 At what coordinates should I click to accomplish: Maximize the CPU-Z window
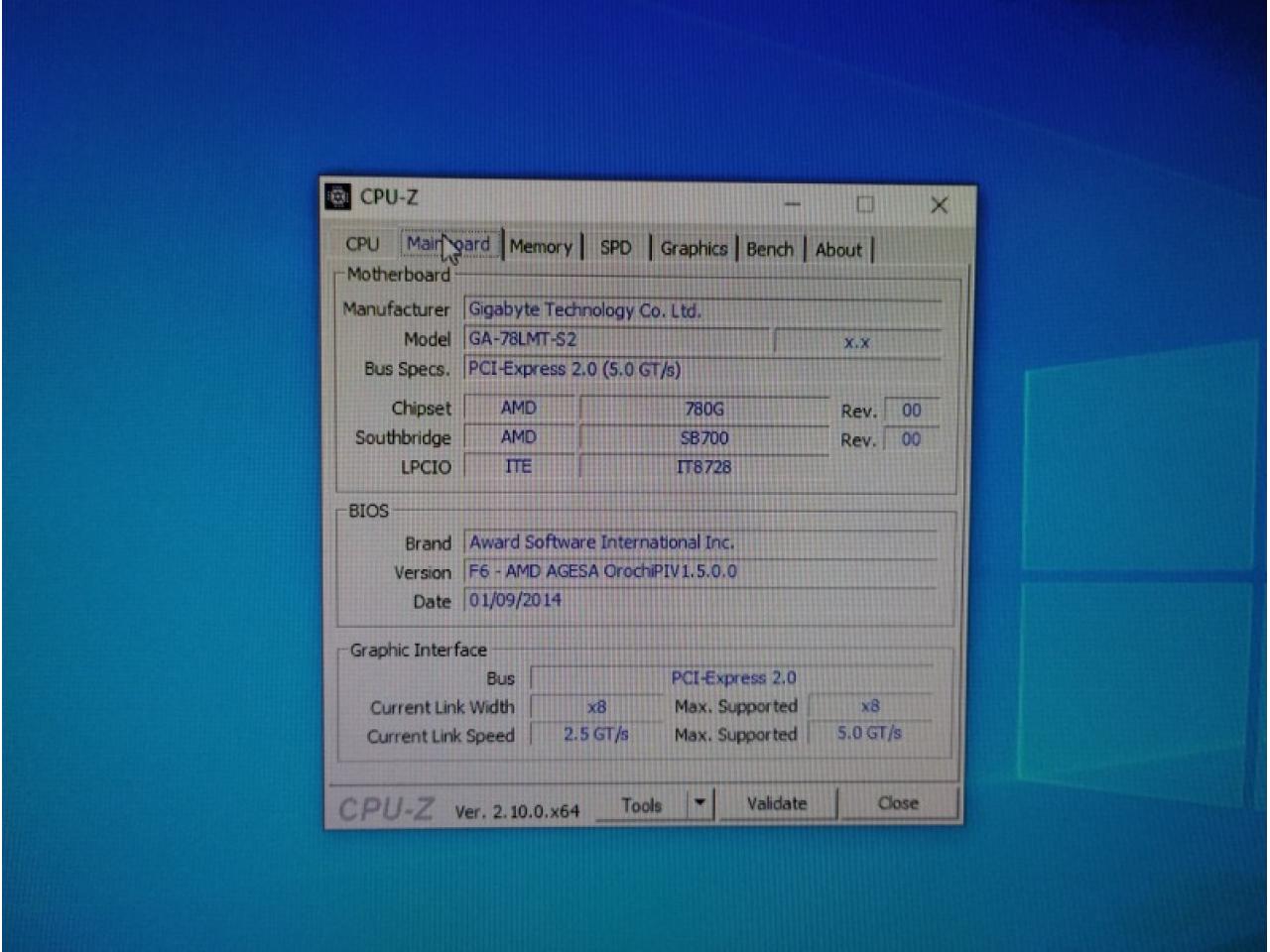coord(865,204)
